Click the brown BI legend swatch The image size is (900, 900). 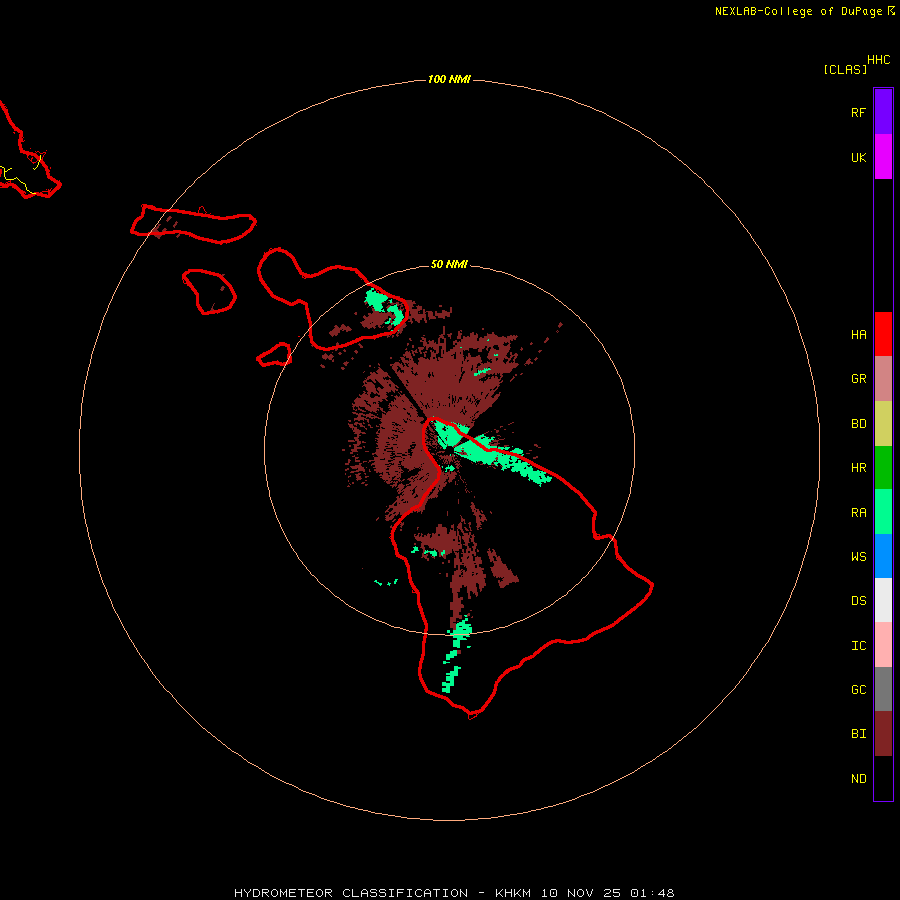tap(883, 734)
